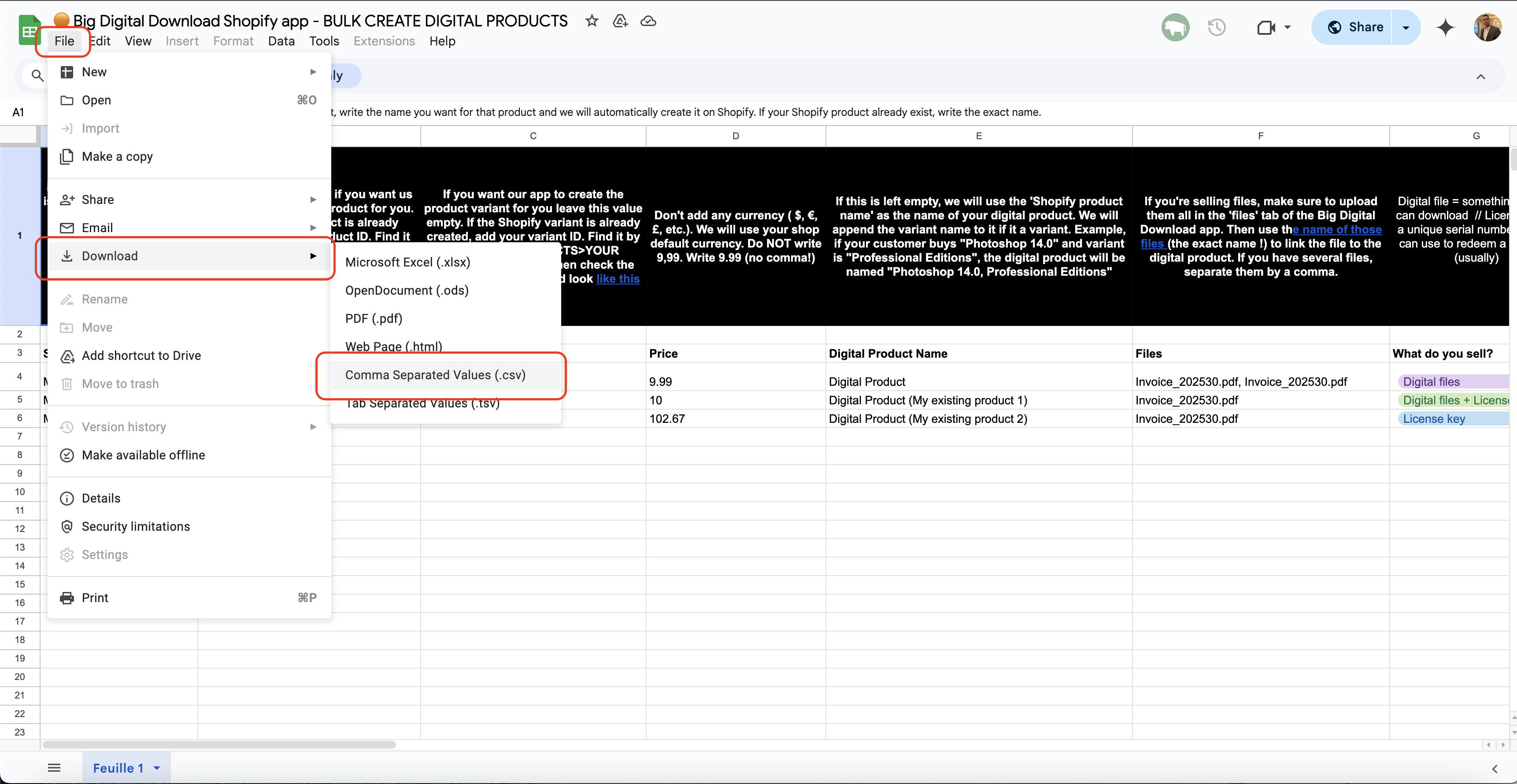1517x784 pixels.
Task: Click the search menus magnifier icon
Action: [37, 75]
